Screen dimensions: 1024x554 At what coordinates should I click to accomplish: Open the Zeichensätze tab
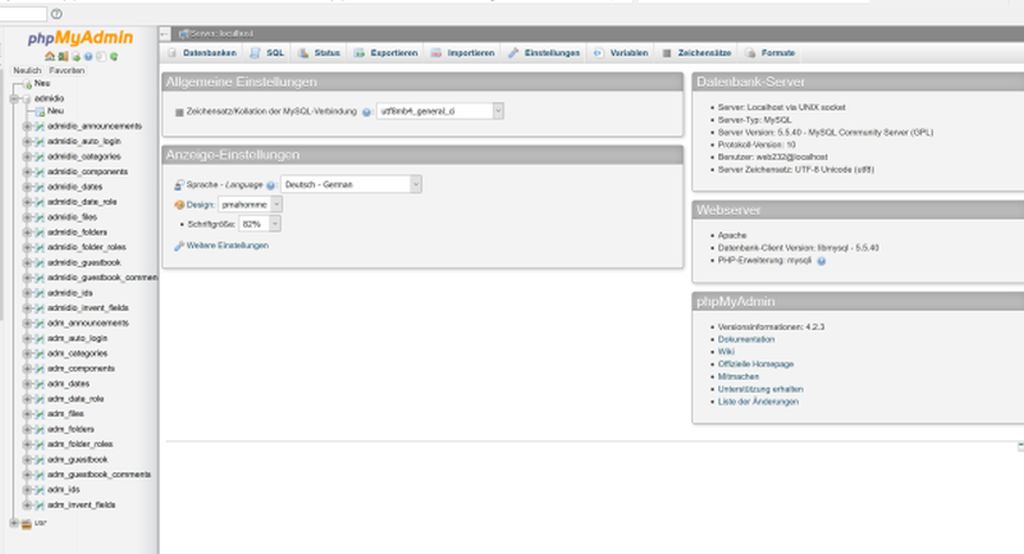click(x=697, y=53)
